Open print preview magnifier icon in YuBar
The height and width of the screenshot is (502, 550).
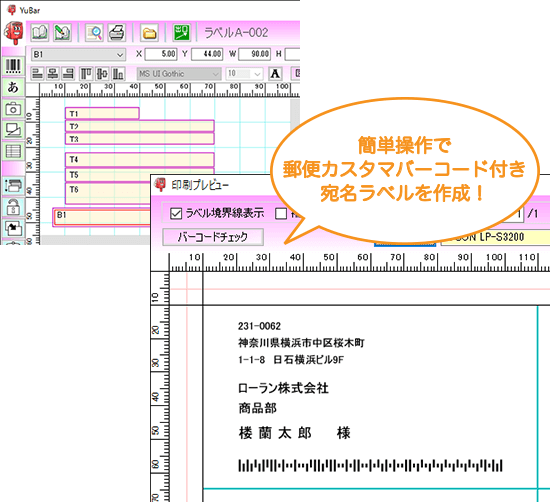94,33
